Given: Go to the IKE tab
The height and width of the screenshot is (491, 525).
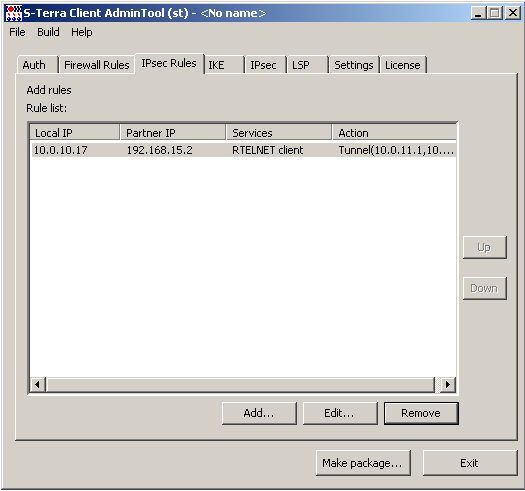Looking at the screenshot, I should [x=224, y=65].
